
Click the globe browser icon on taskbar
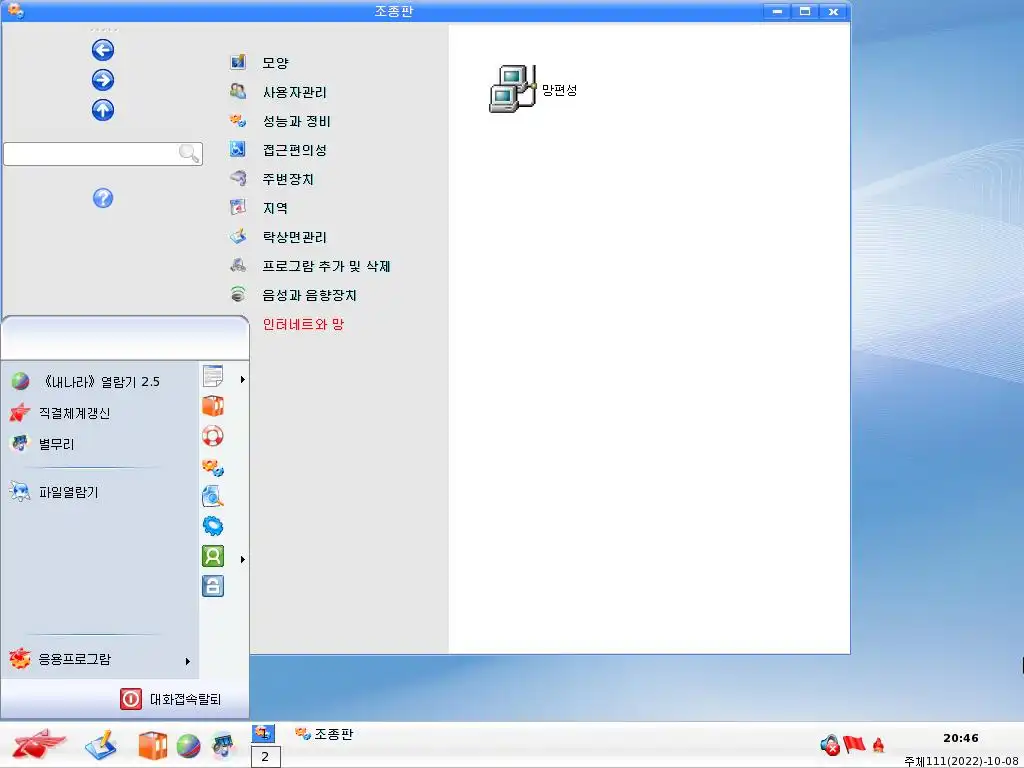(188, 746)
